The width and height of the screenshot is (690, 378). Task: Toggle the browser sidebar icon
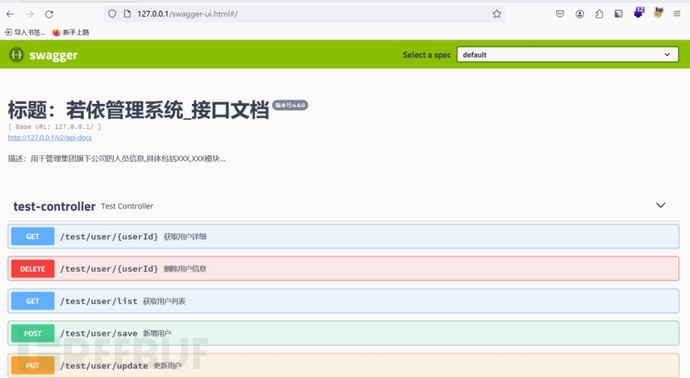(618, 14)
